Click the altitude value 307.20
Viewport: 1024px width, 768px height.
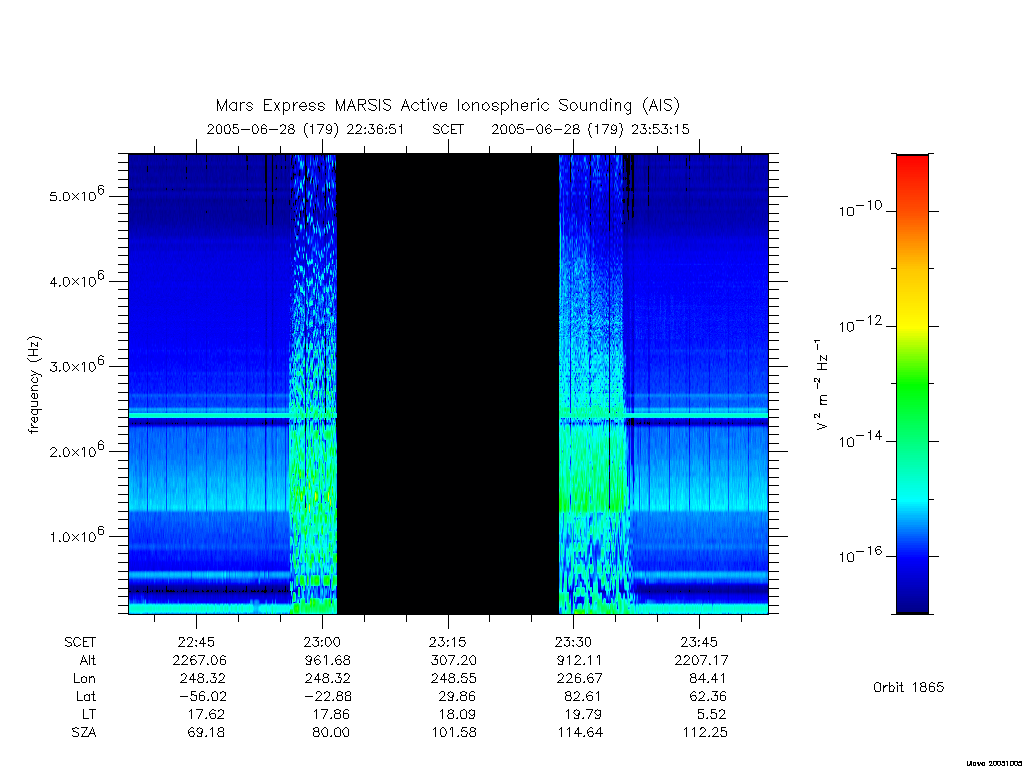click(x=453, y=660)
